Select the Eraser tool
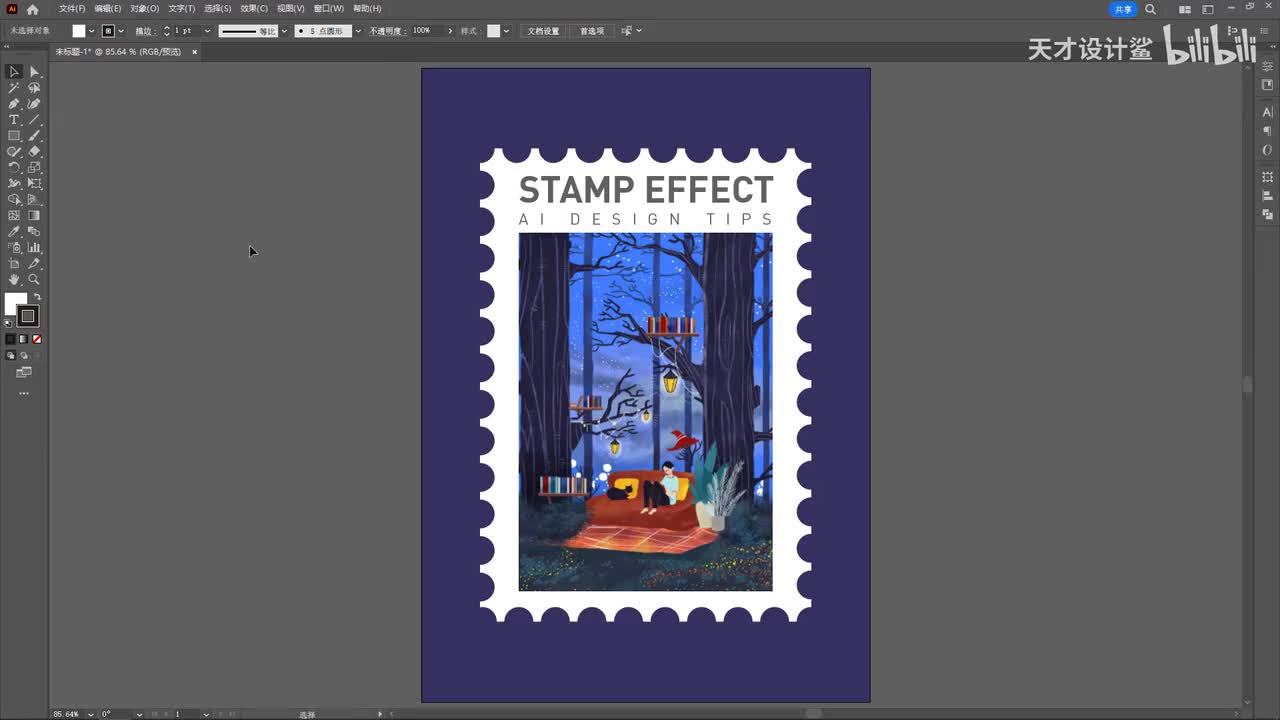The height and width of the screenshot is (720, 1280). click(34, 152)
